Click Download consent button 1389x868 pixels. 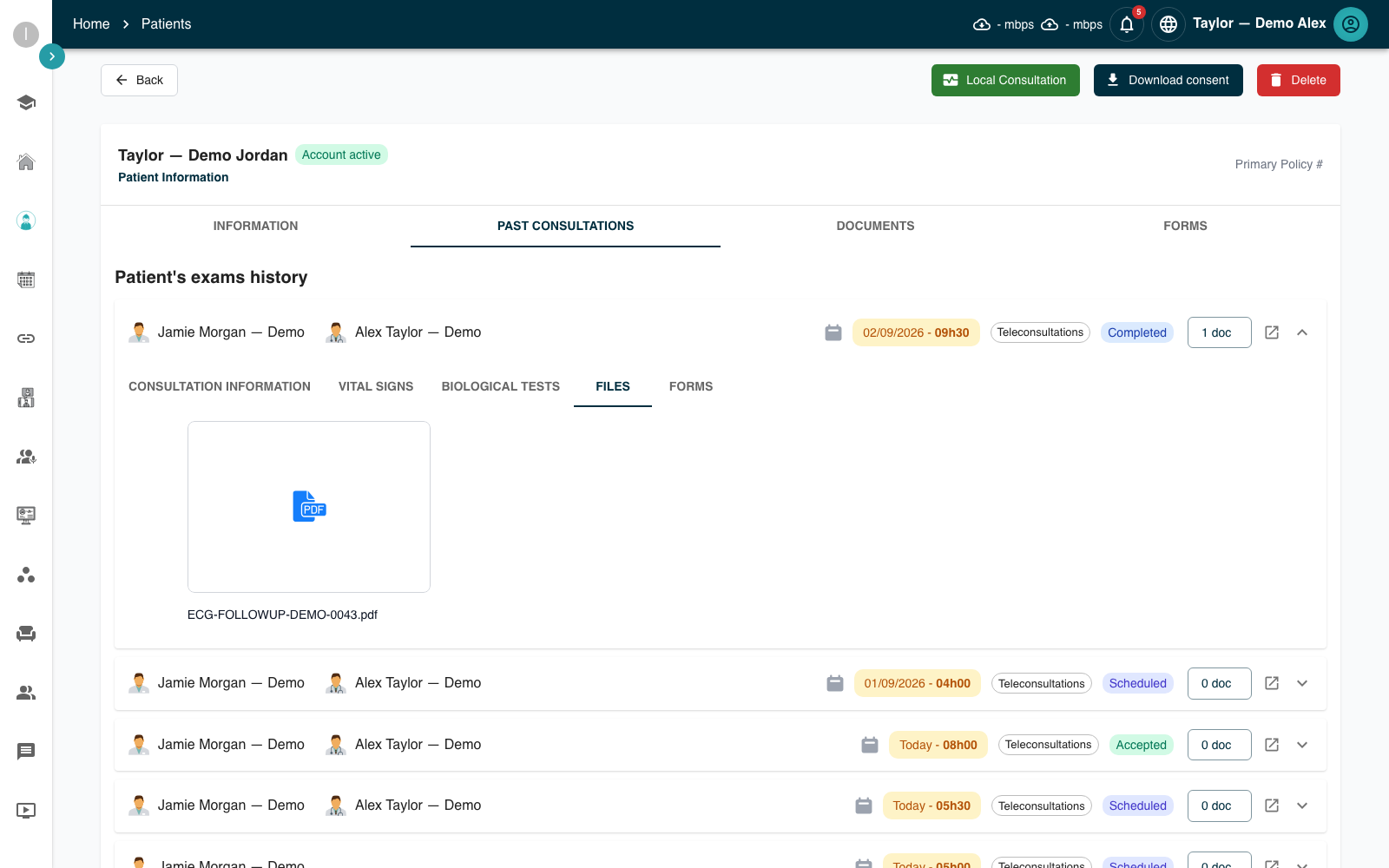1168,80
